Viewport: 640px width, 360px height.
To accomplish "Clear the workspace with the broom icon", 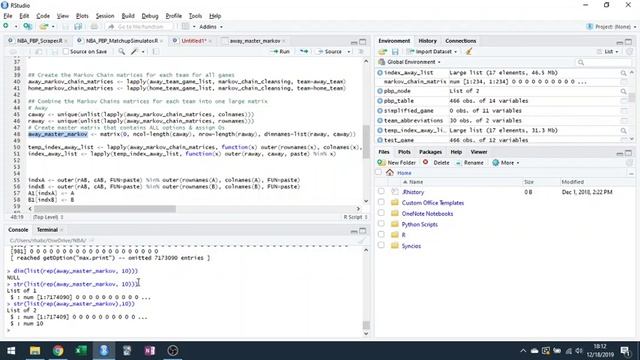I will click(469, 51).
